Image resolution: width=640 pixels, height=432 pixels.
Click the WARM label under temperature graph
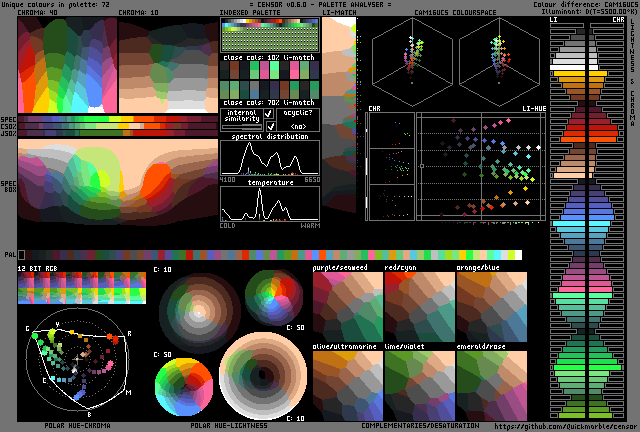(311, 225)
